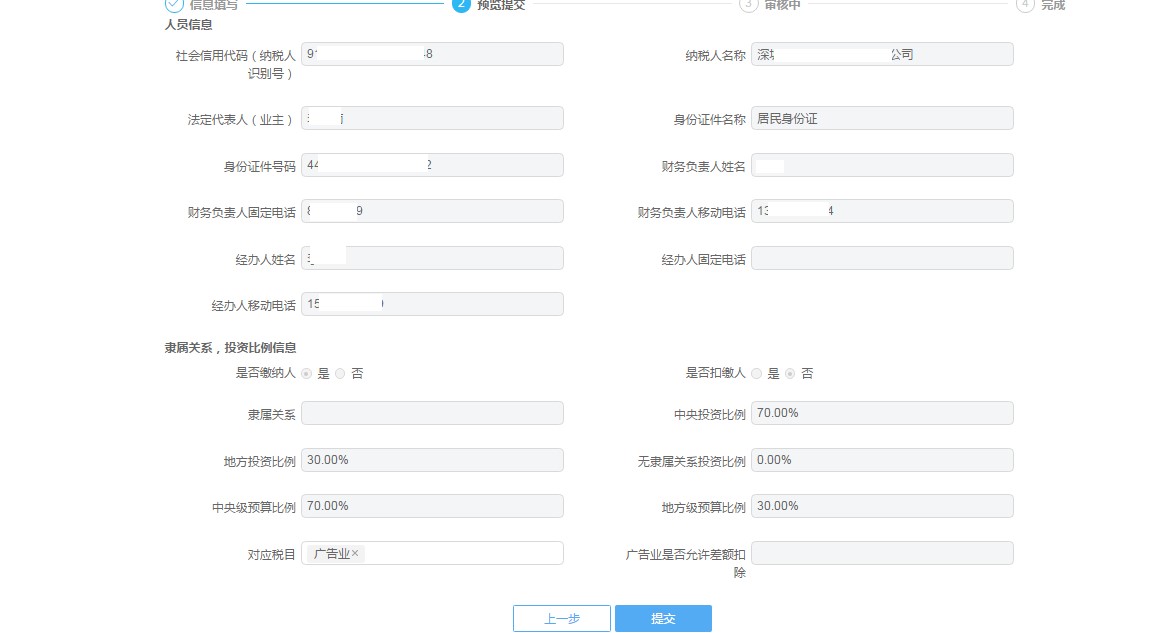Click the 上一步 back button

pyautogui.click(x=561, y=618)
